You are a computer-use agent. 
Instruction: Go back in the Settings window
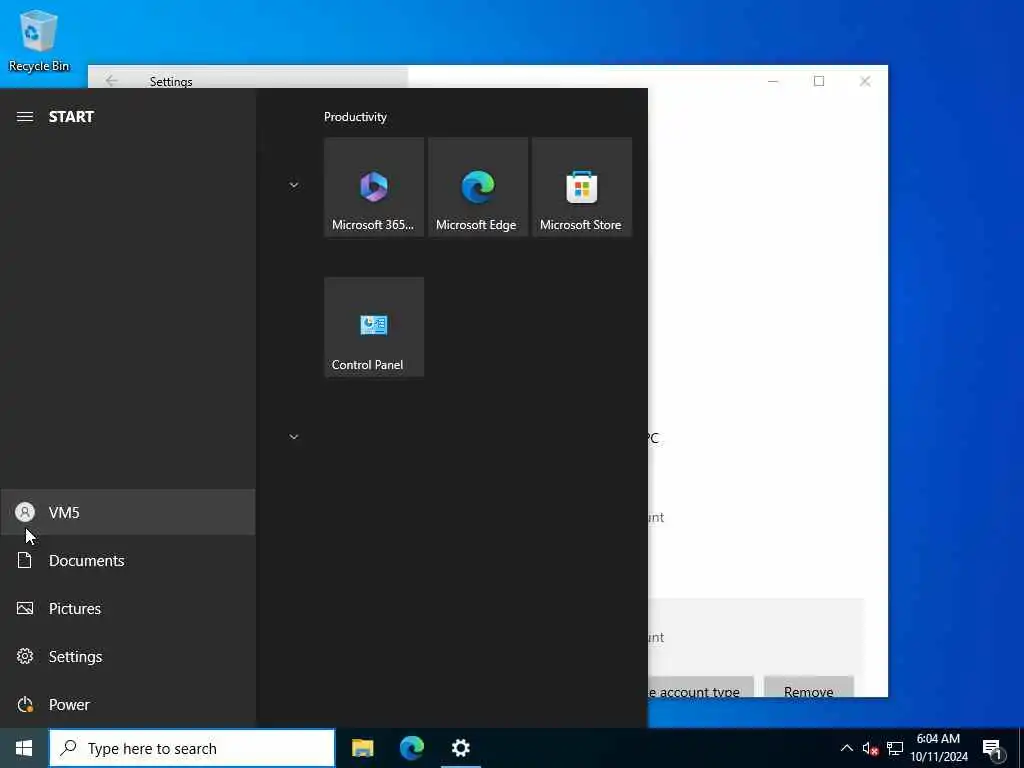coord(112,81)
